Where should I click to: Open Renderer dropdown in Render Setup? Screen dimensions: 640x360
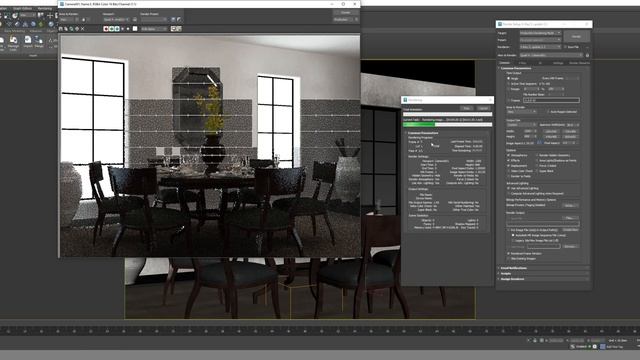click(x=540, y=47)
